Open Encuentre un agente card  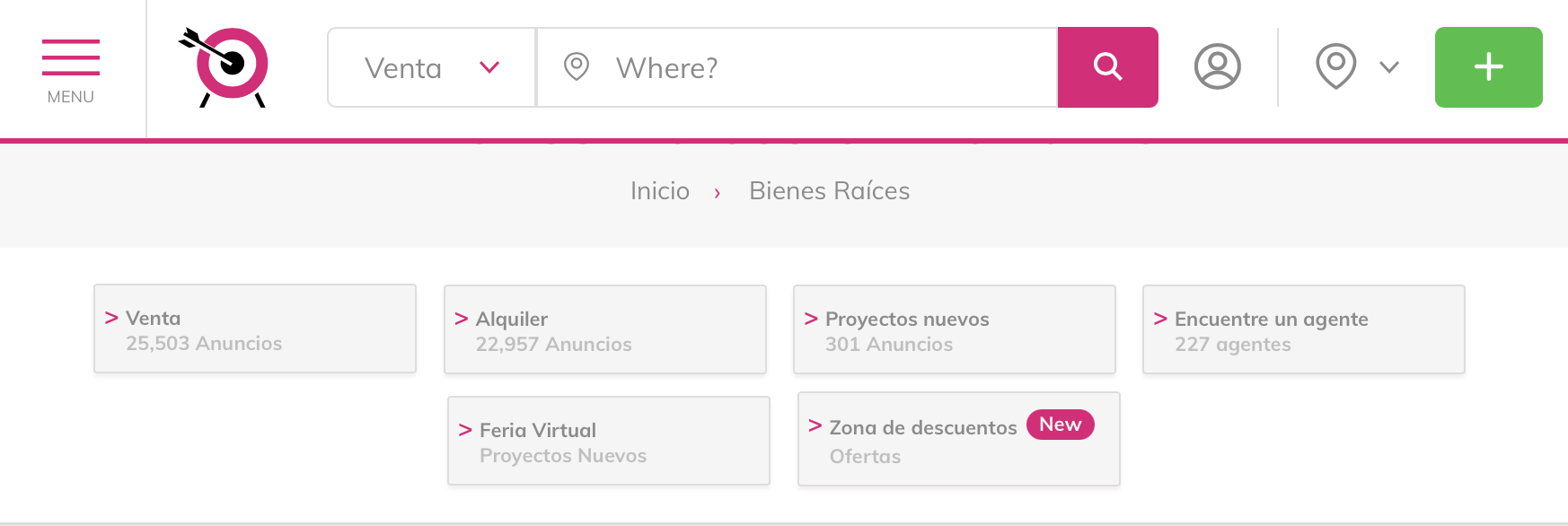click(1304, 329)
